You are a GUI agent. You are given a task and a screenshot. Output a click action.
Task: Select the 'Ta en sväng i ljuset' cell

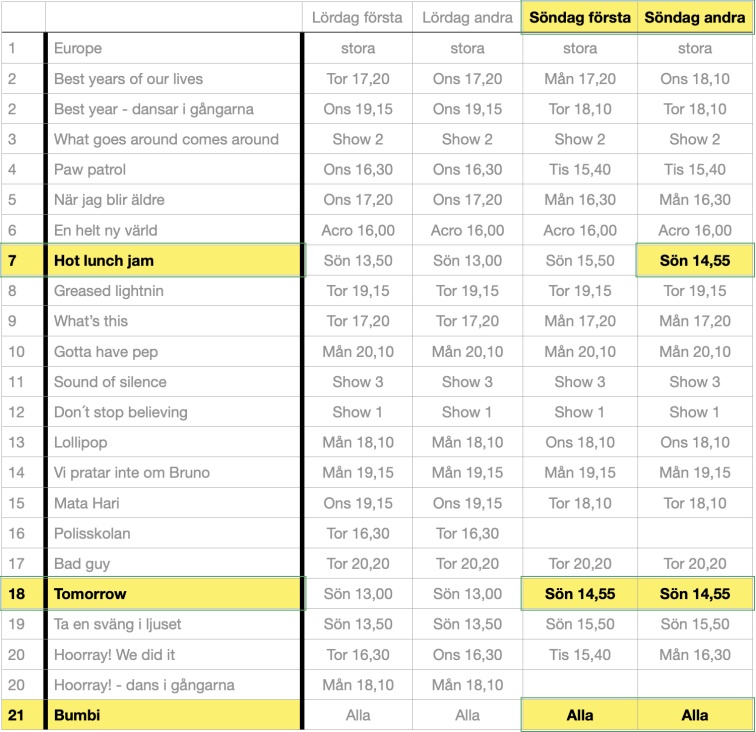tap(174, 624)
